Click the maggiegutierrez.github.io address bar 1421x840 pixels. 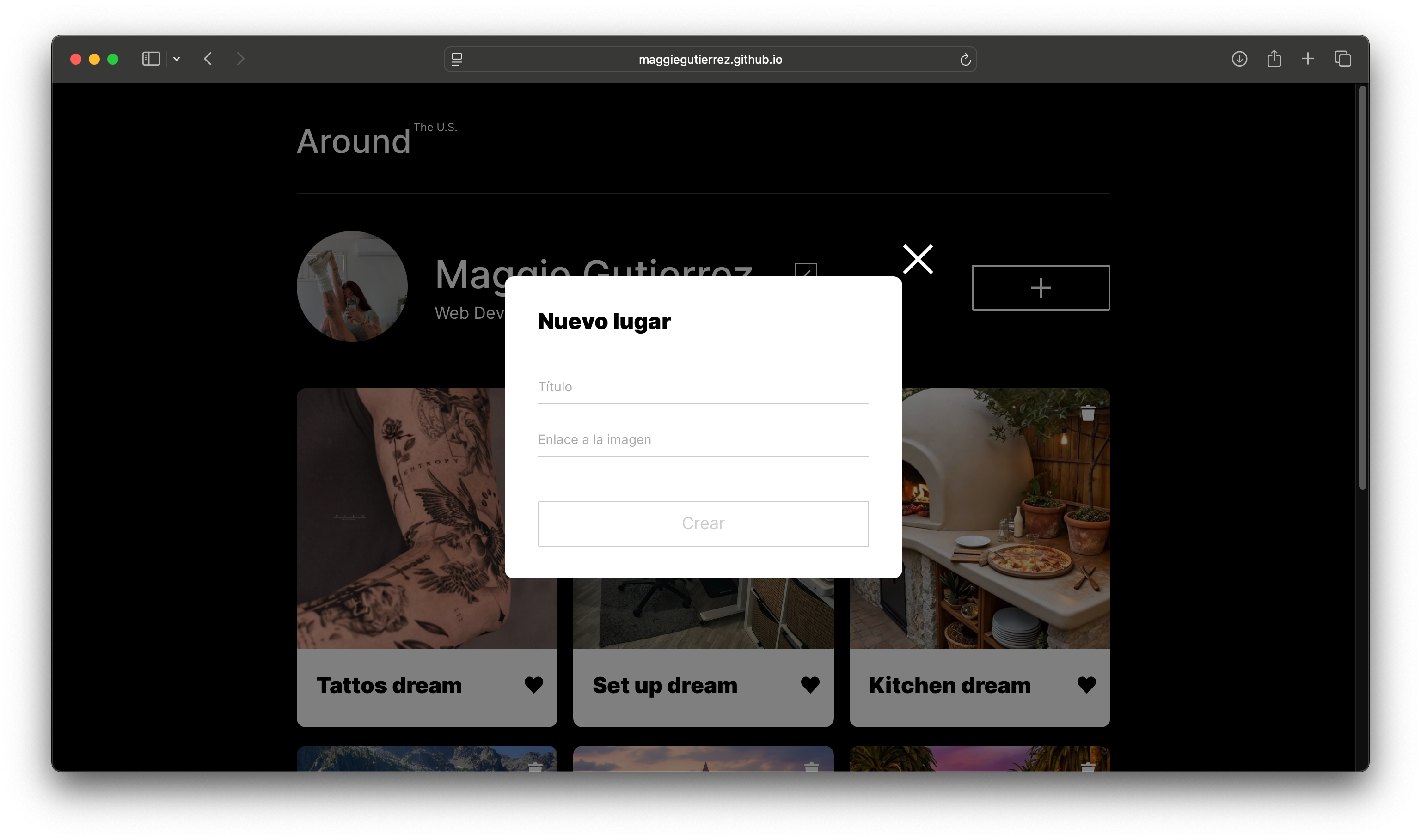click(x=710, y=60)
